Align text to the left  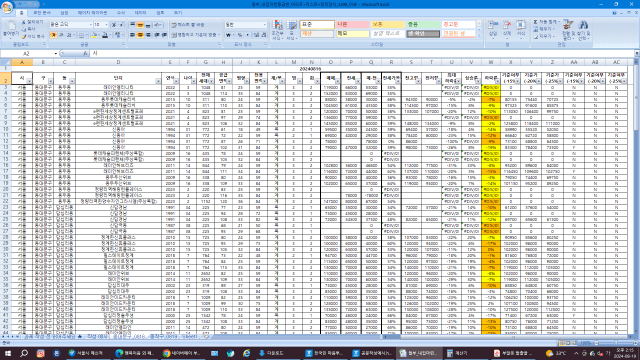[132, 36]
